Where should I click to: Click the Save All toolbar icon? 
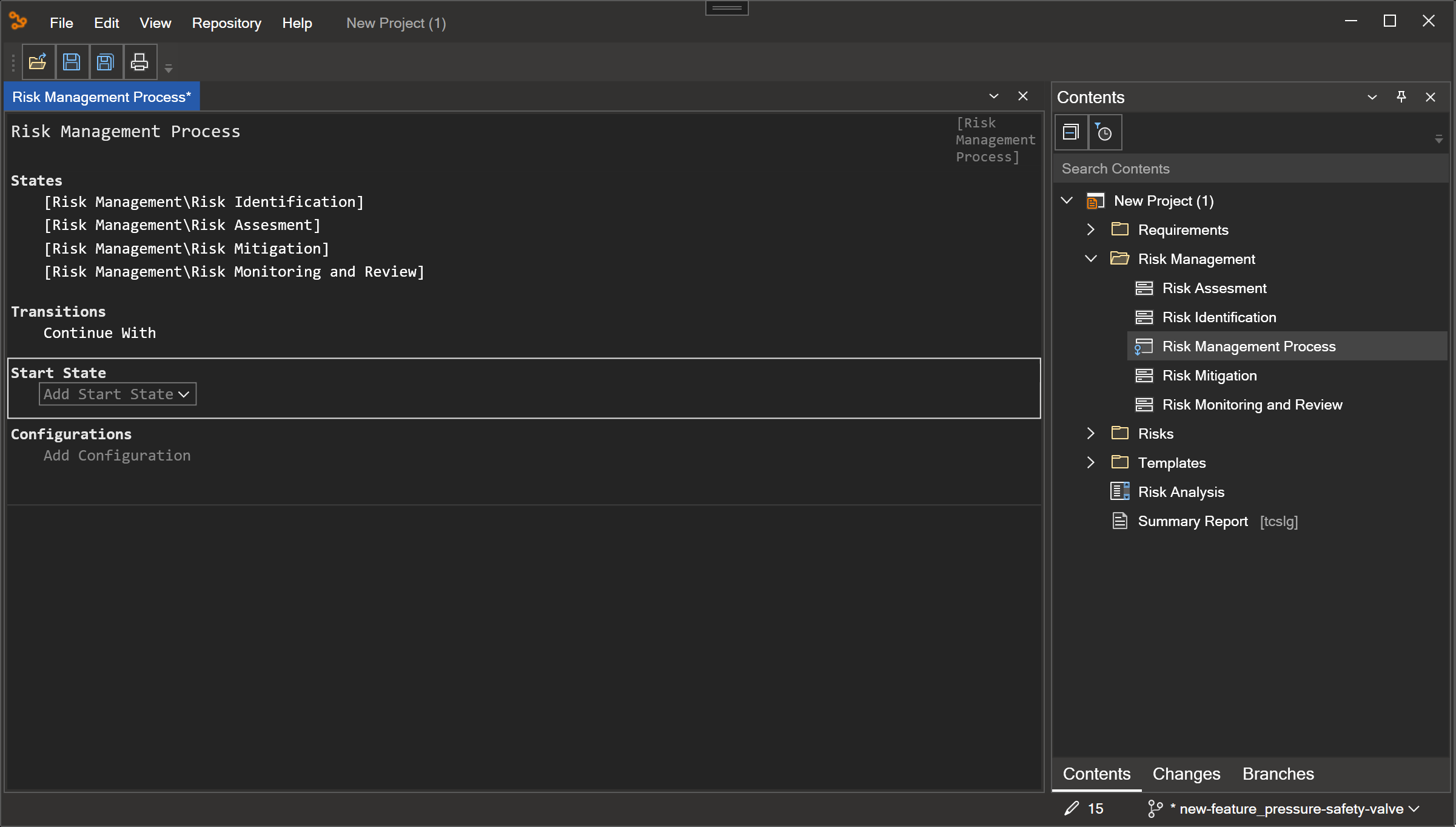(106, 62)
